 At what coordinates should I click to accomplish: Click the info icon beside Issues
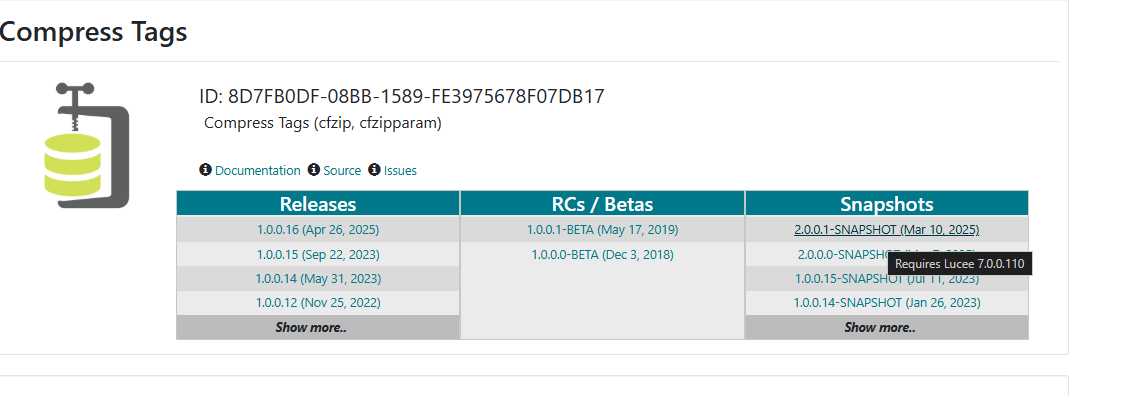click(374, 170)
